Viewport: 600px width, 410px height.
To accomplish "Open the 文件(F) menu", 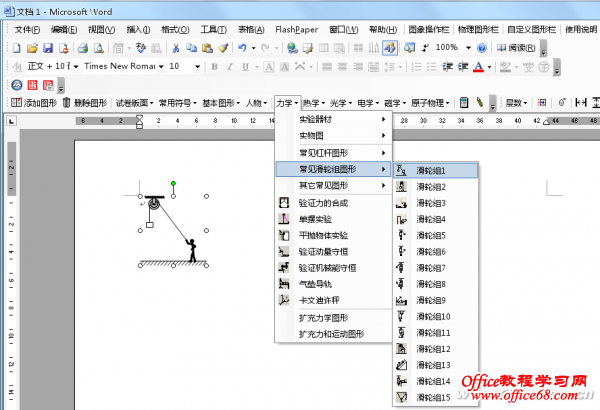I will tap(27, 29).
